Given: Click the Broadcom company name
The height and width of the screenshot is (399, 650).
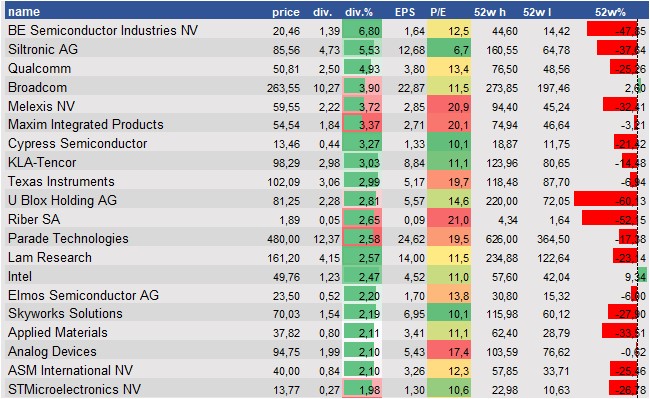Looking at the screenshot, I should tap(37, 87).
